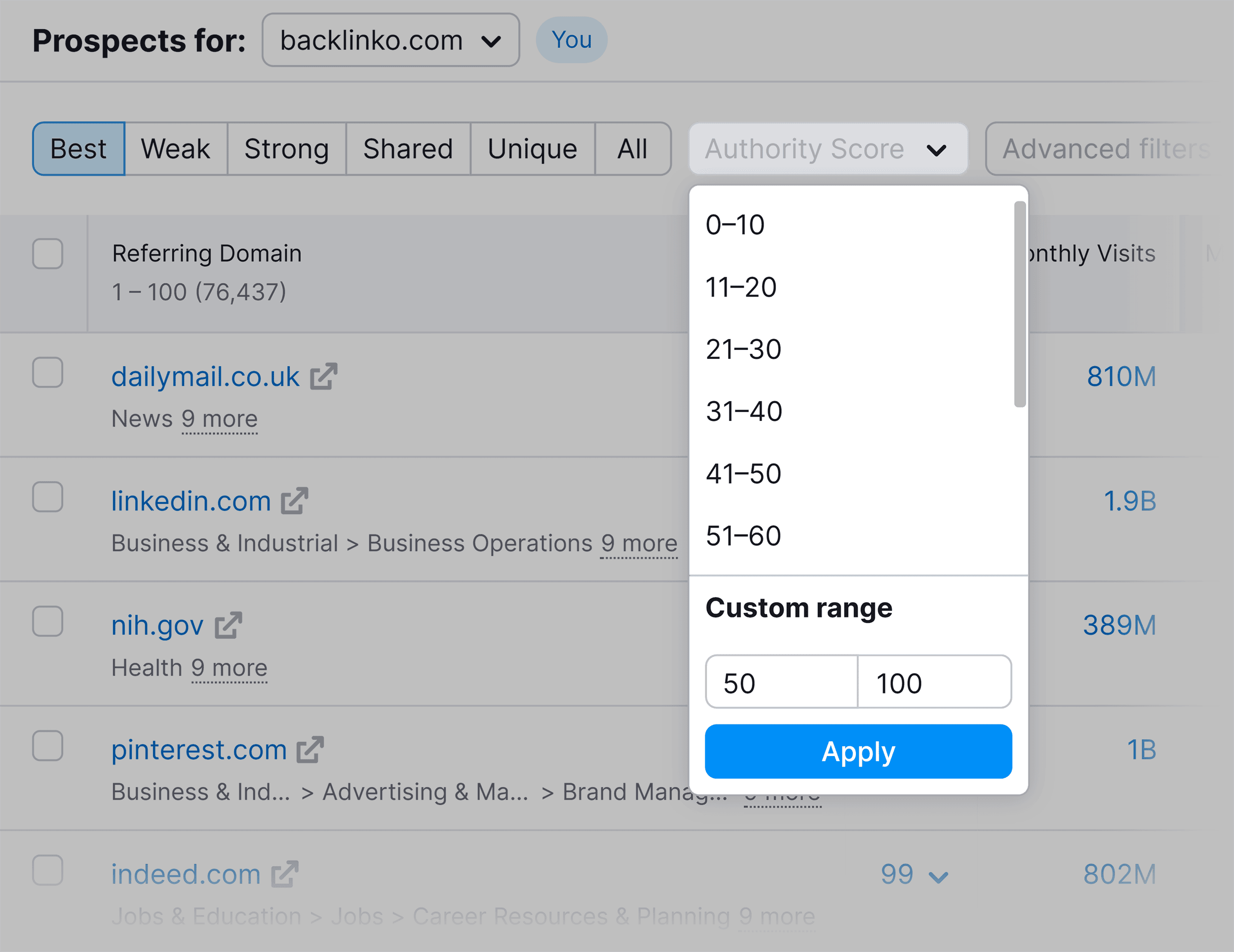Screen dimensions: 1234x952
Task: Click the 802M monthly visits value
Action: pos(1120,874)
